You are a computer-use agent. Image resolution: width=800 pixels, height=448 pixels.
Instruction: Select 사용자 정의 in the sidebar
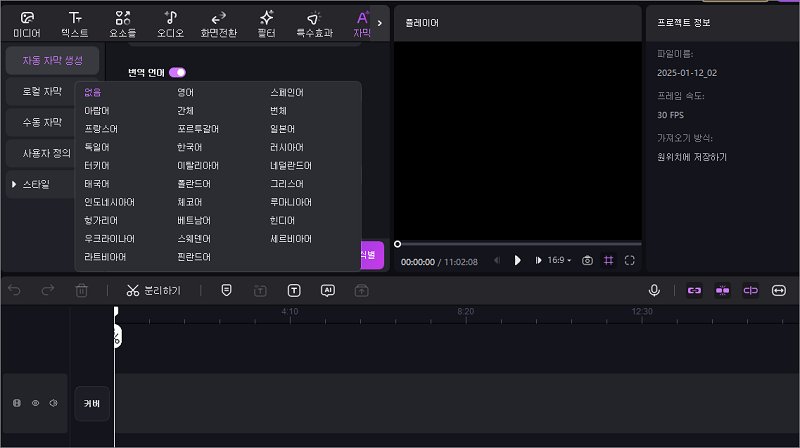tap(46, 153)
